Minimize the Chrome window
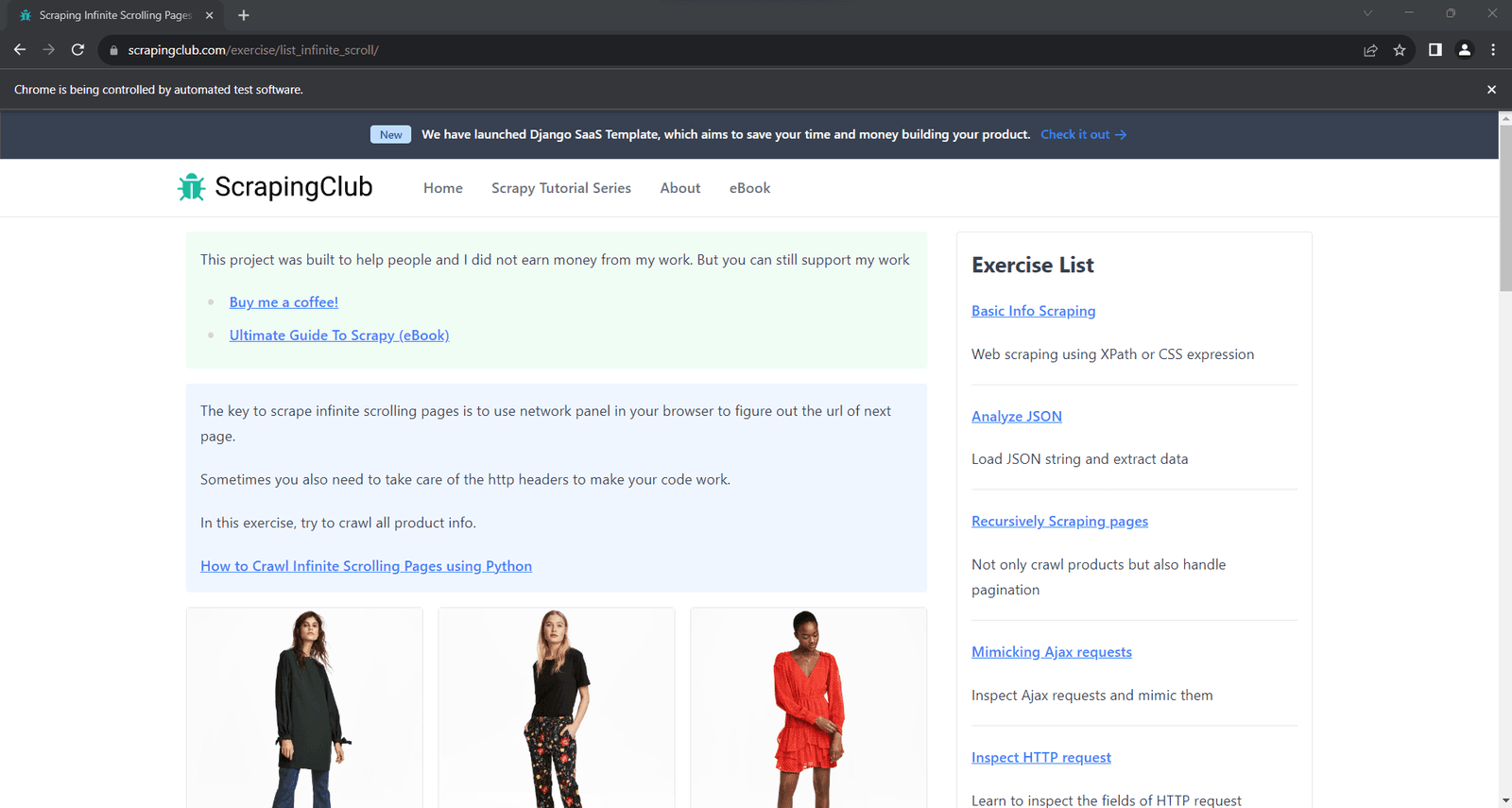 (x=1409, y=13)
